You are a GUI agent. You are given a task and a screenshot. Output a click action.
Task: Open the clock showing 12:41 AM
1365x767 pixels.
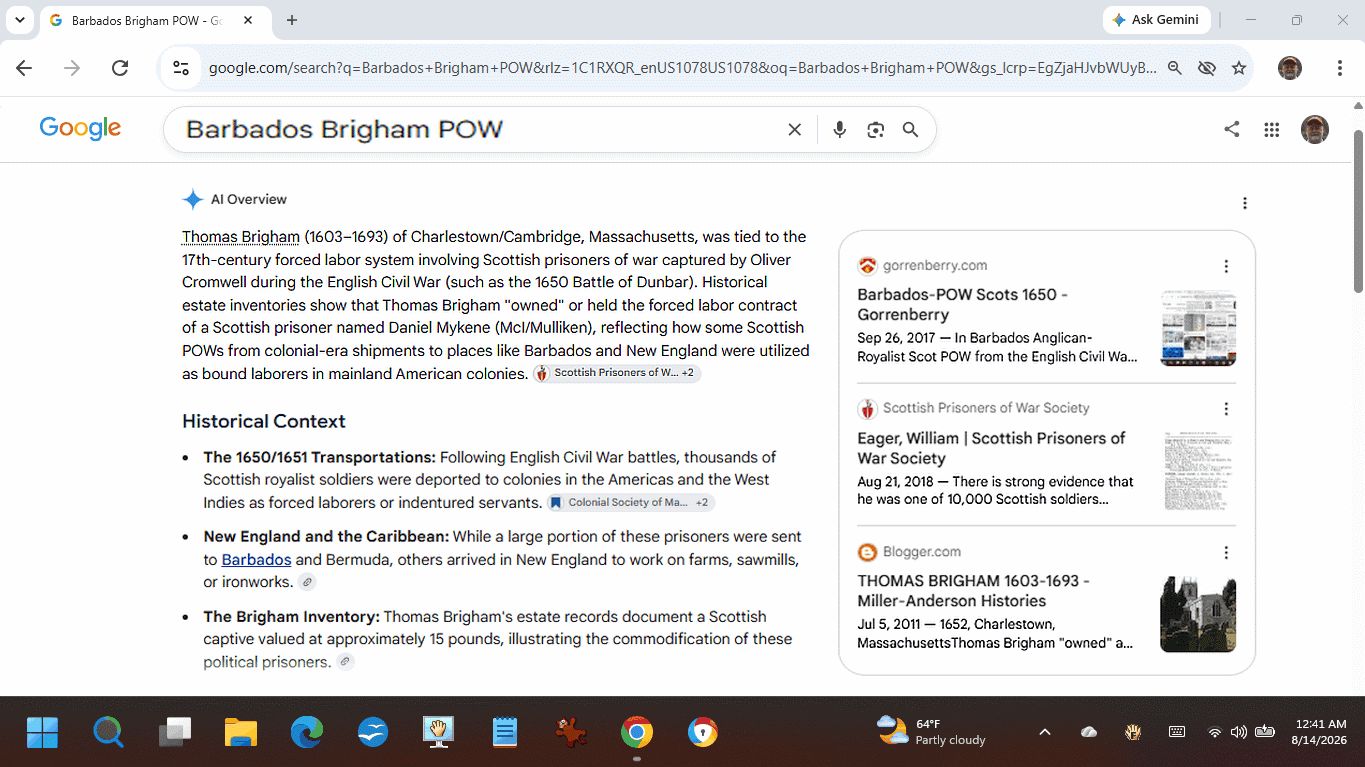point(1320,732)
